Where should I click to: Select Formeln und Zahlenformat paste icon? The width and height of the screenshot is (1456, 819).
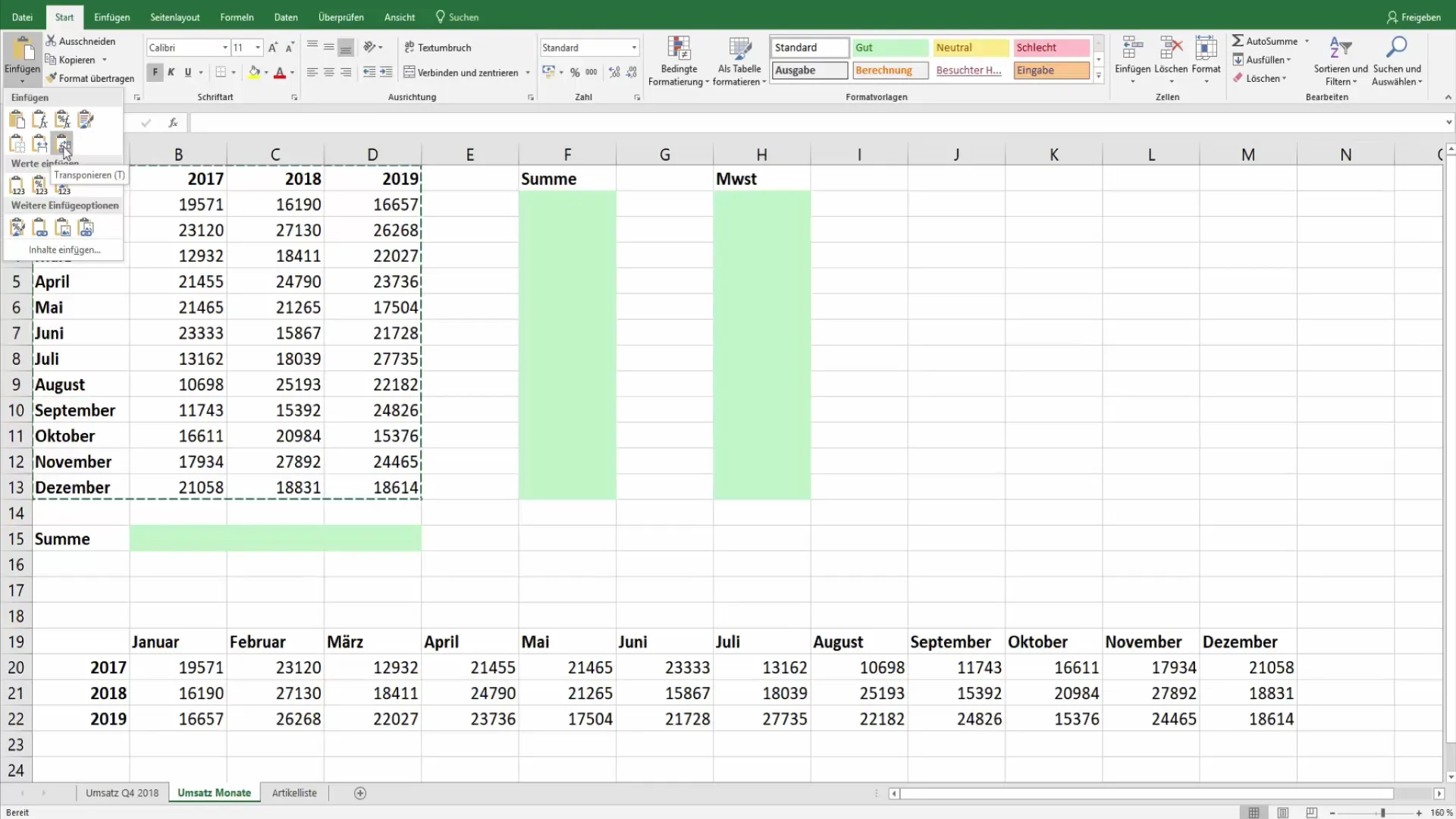click(x=63, y=119)
